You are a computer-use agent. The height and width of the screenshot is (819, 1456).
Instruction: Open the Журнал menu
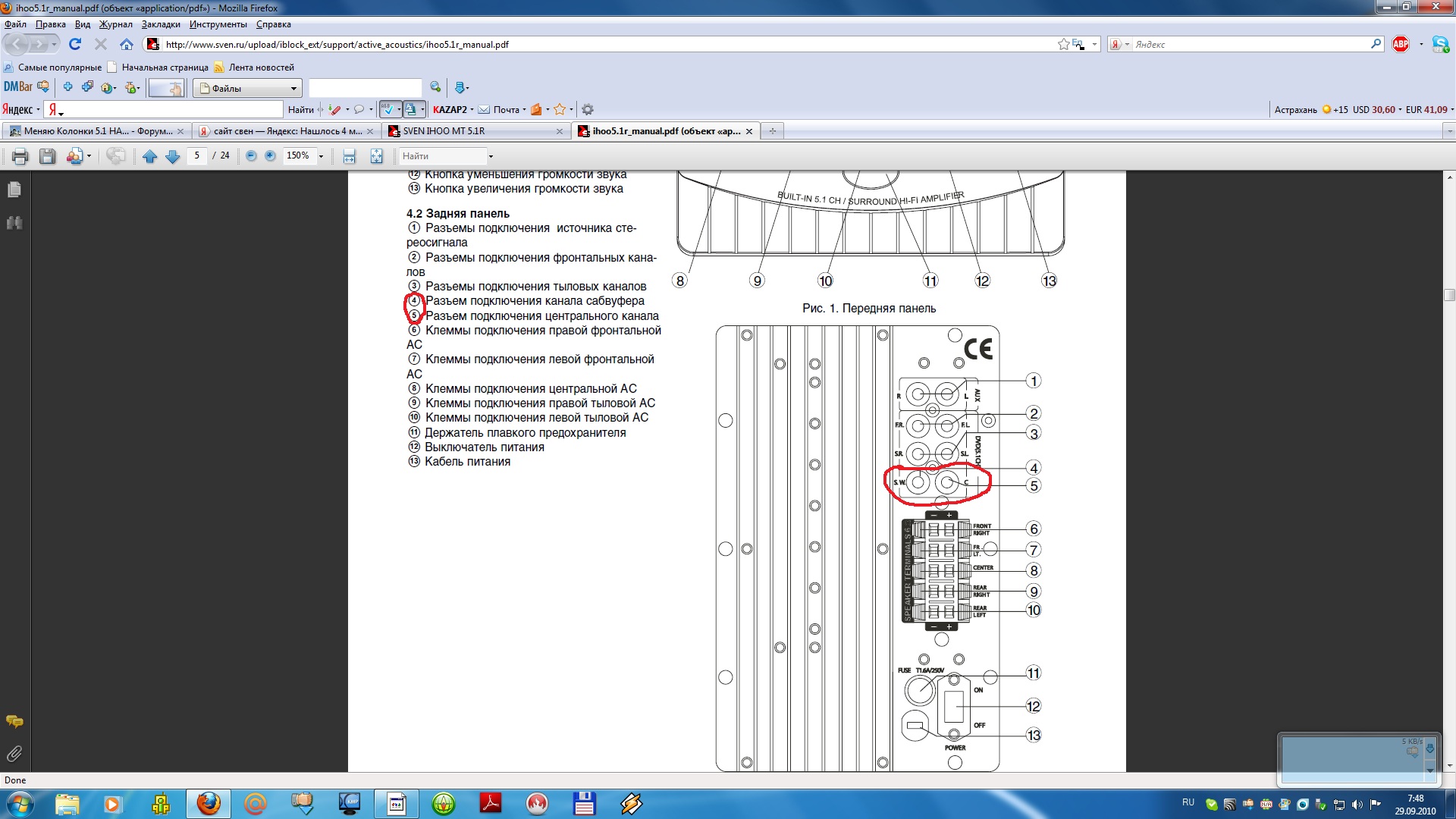[x=115, y=24]
